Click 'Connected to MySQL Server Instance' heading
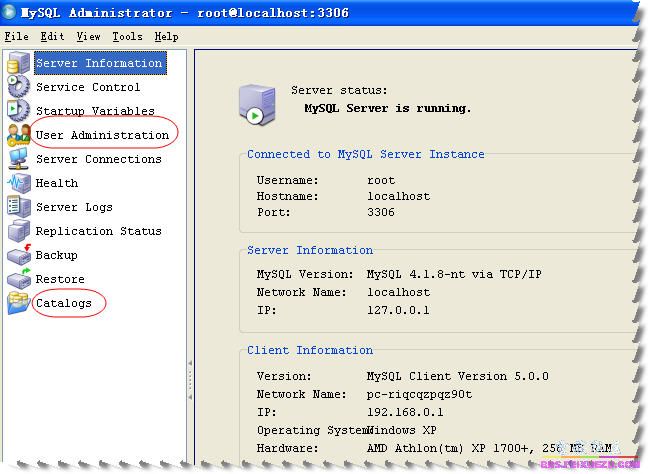This screenshot has width=648, height=474. pos(366,154)
